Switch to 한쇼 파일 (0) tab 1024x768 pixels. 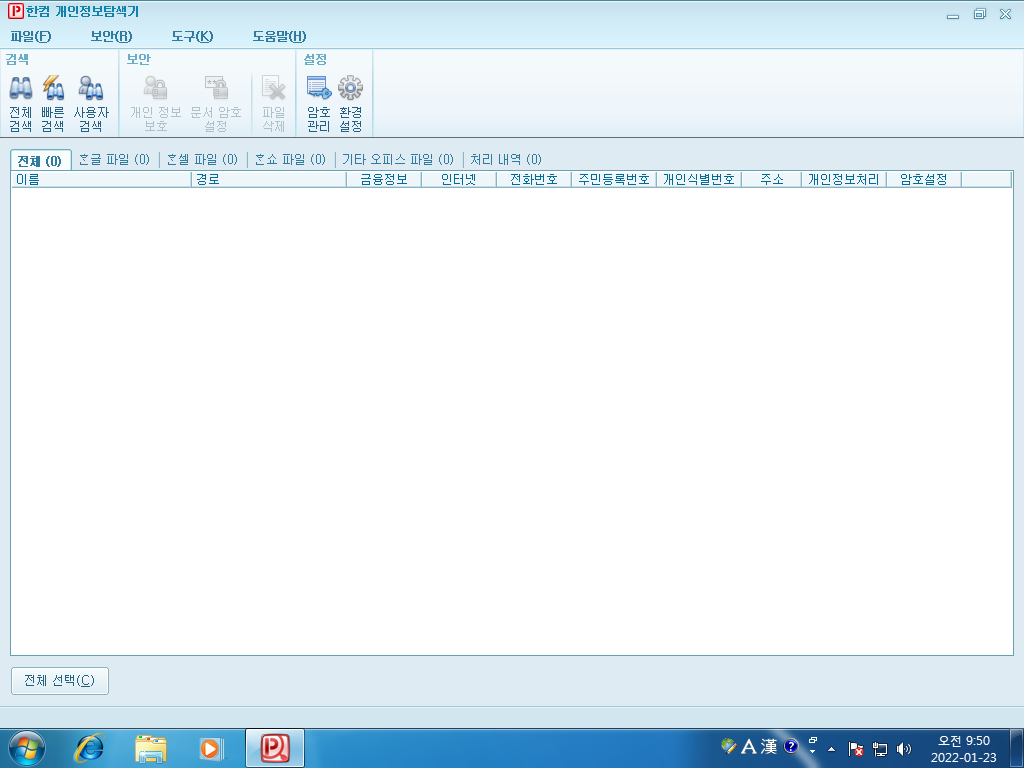click(x=290, y=159)
